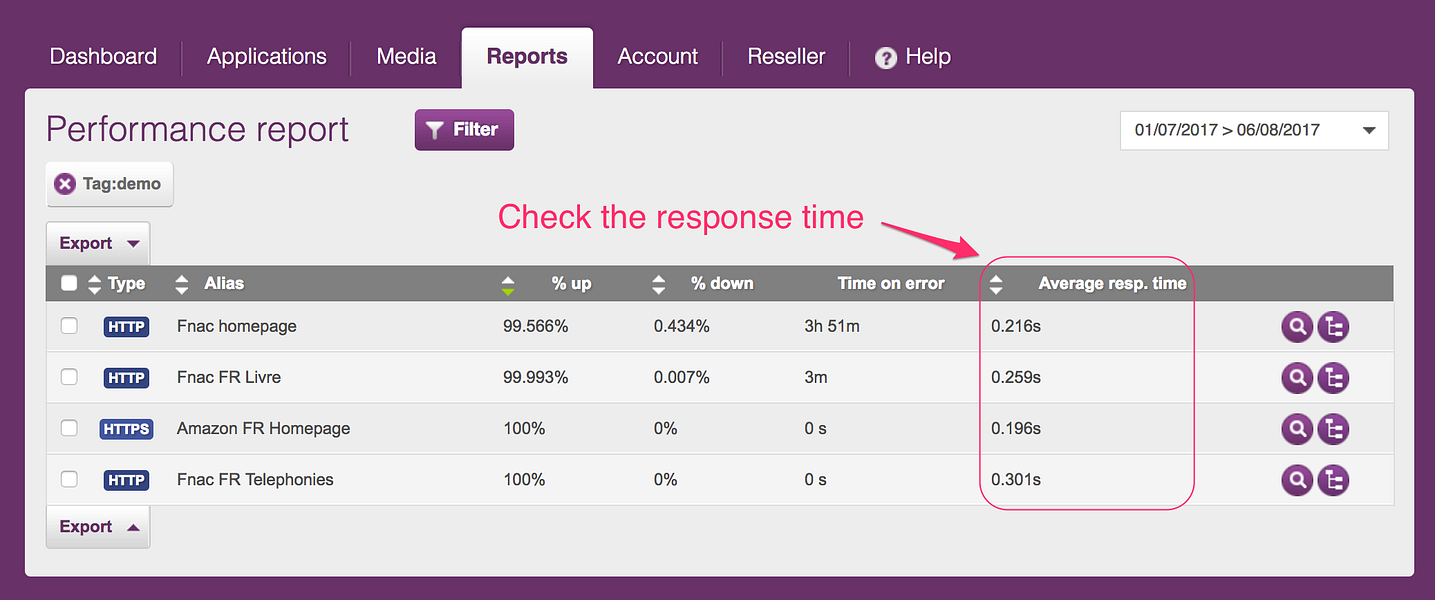Image resolution: width=1435 pixels, height=600 pixels.
Task: Check the checkbox for Fnac homepage row
Action: [68, 326]
